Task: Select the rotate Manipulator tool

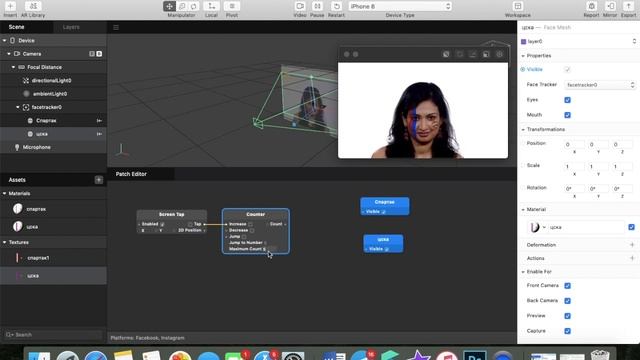Action: pos(194,6)
